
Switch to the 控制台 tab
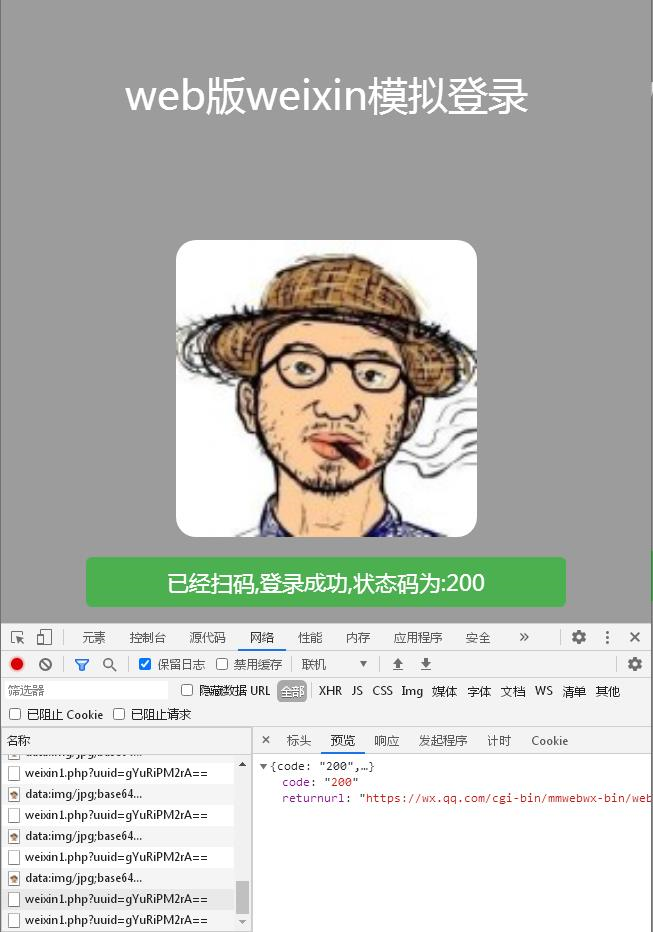(x=147, y=638)
